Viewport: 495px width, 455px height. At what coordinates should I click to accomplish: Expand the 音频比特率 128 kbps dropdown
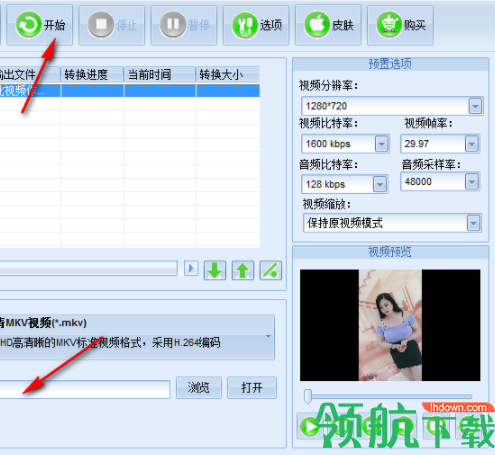pyautogui.click(x=380, y=184)
